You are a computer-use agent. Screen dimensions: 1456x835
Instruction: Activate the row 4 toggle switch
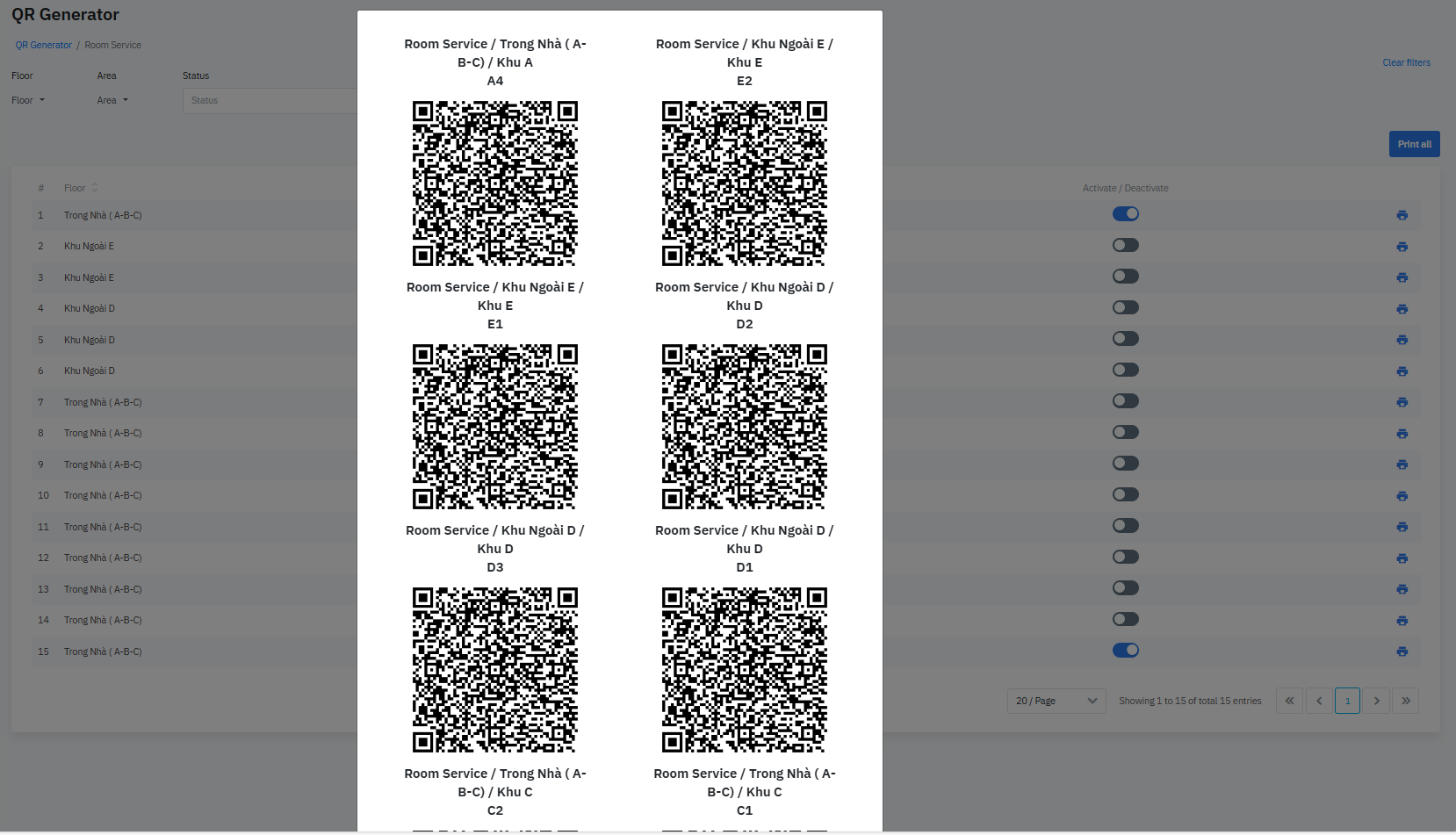[1126, 307]
